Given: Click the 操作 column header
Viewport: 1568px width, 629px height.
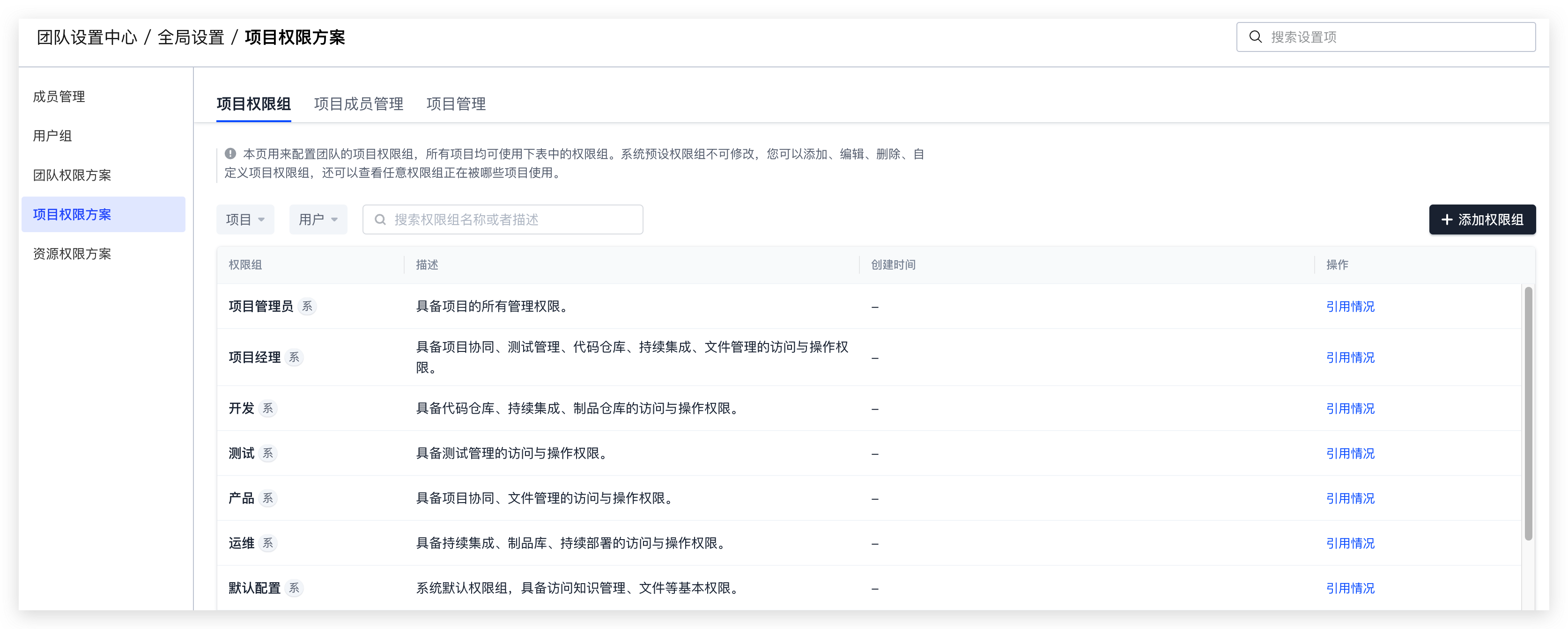Looking at the screenshot, I should pos(1337,264).
